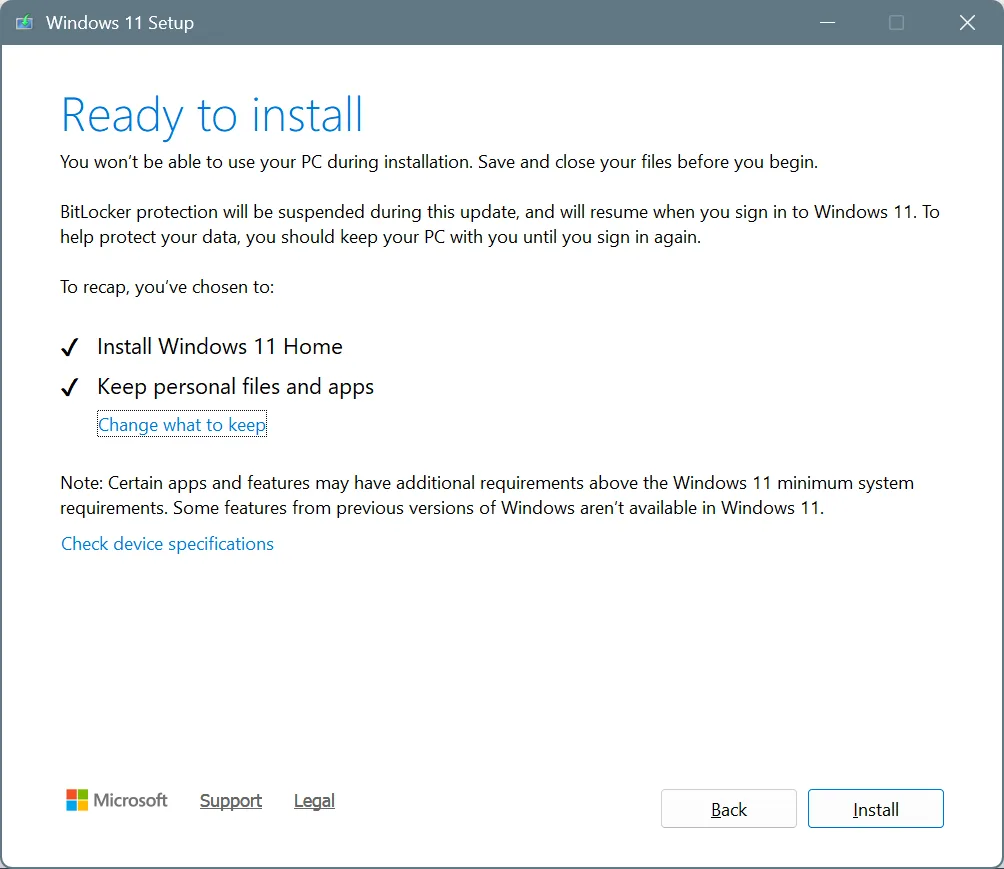Viewport: 1004px width, 869px height.
Task: Open the Support link
Action: tap(231, 800)
